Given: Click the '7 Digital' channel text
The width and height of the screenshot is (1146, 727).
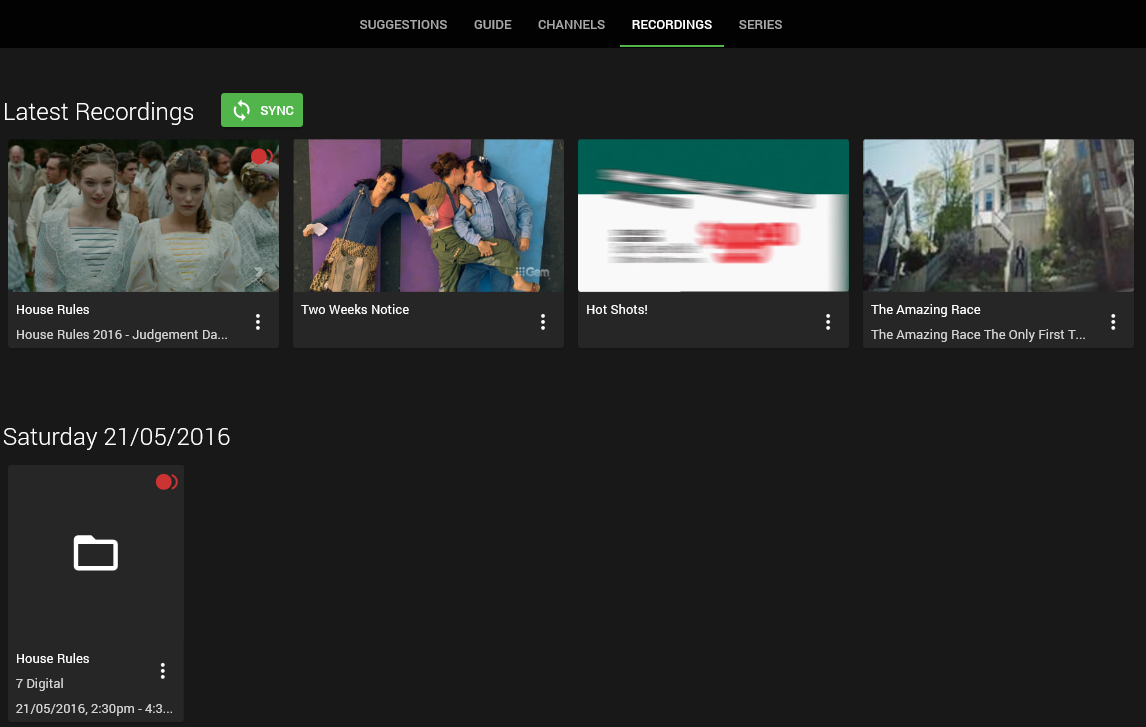Looking at the screenshot, I should click(39, 684).
